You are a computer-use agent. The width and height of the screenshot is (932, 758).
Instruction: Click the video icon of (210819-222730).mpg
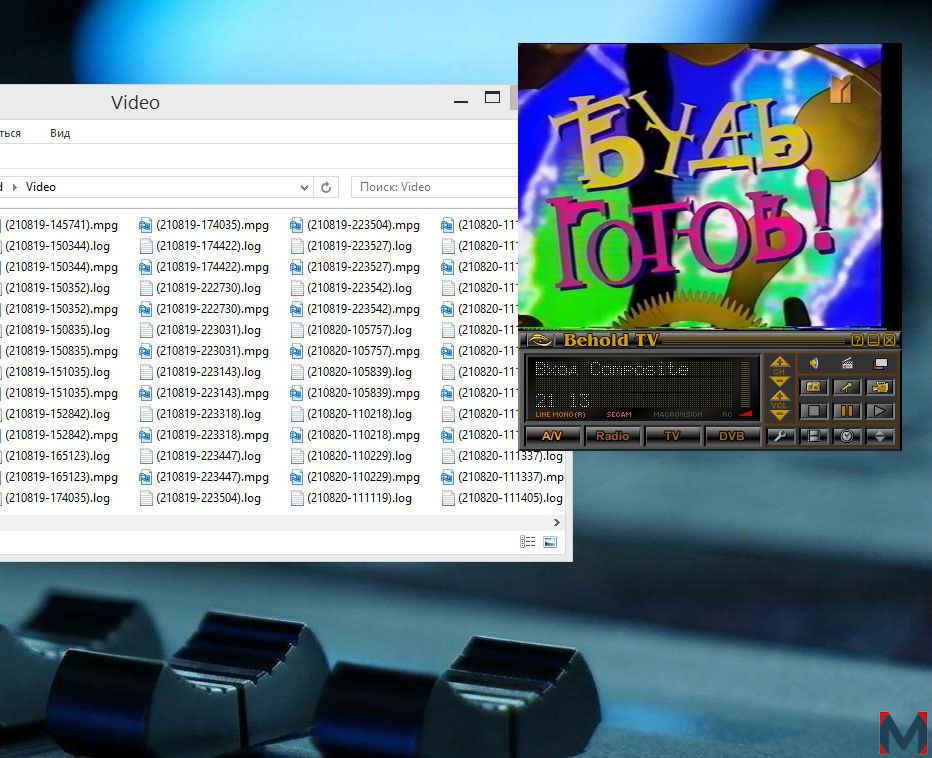[x=146, y=309]
